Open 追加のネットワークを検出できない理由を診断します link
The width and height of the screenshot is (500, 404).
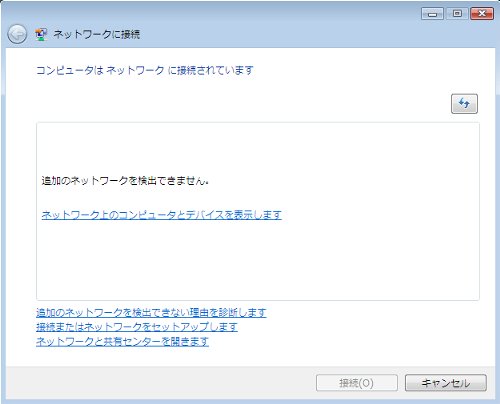(x=151, y=312)
